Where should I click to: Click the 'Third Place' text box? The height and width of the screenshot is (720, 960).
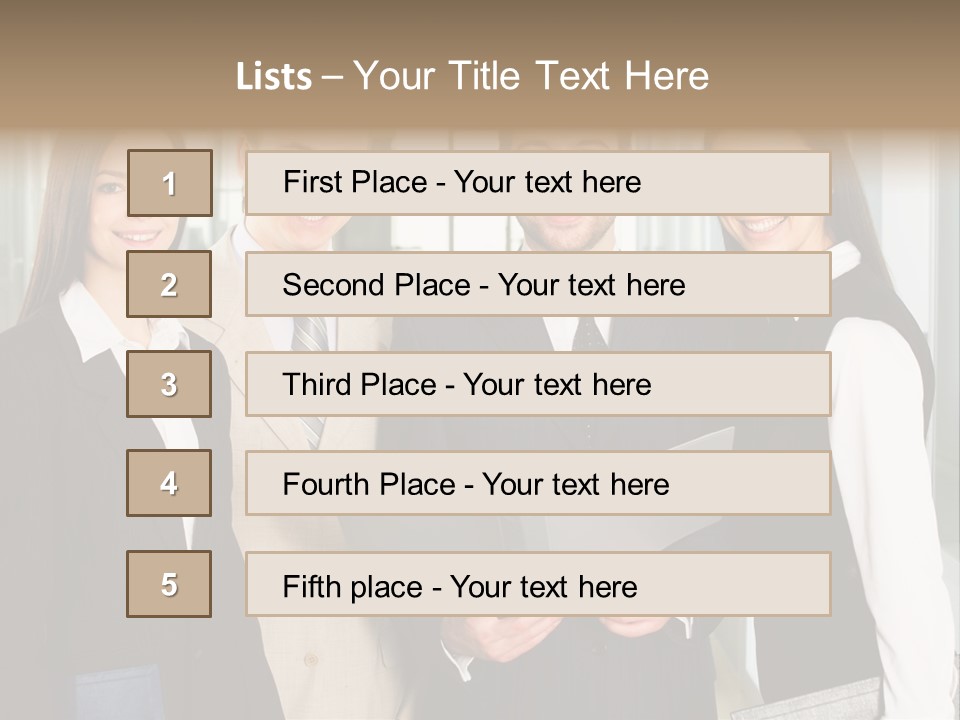tap(538, 384)
